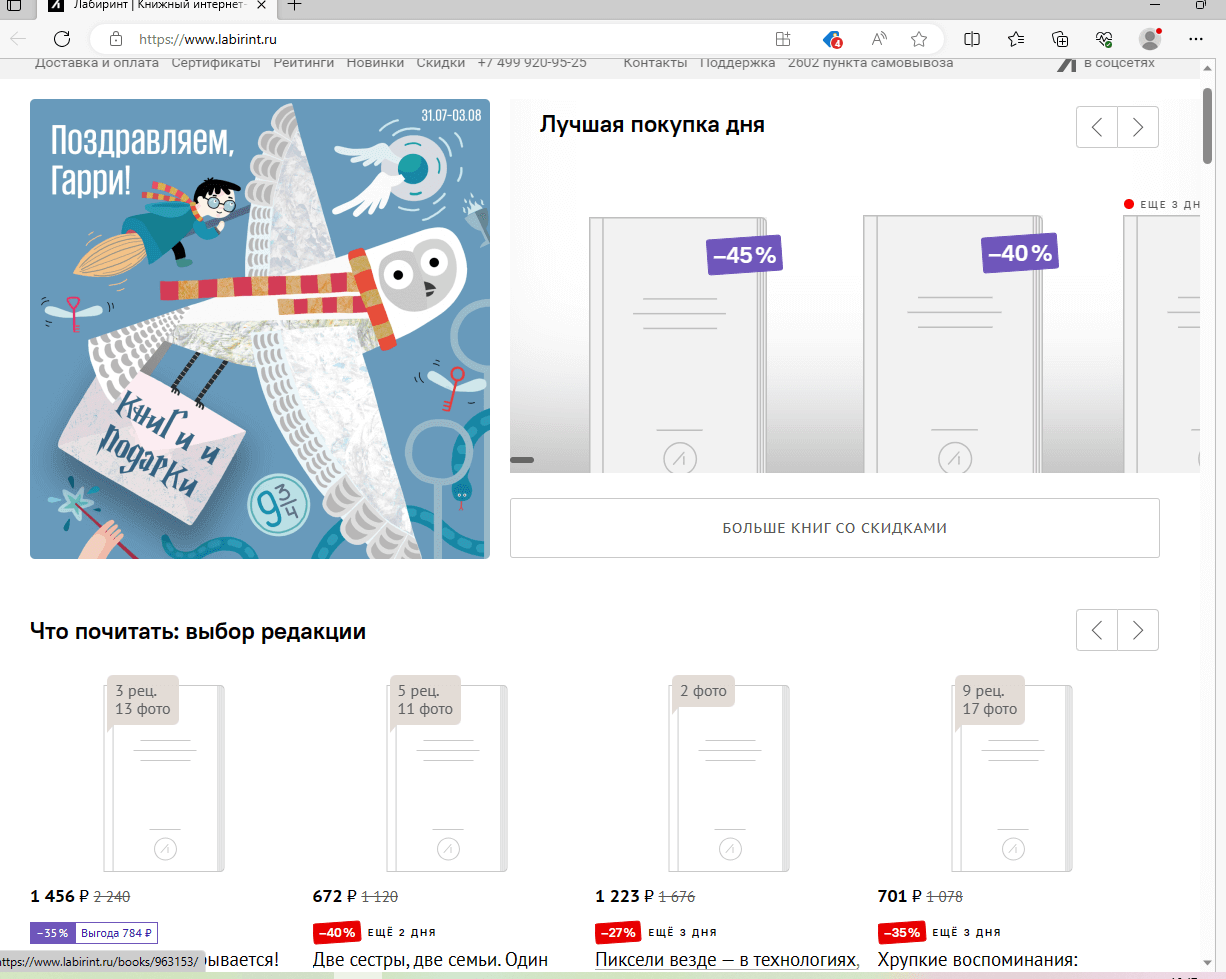Click the 5 рец. 11 фото review badge
Screen dimensions: 1226x979
click(425, 700)
